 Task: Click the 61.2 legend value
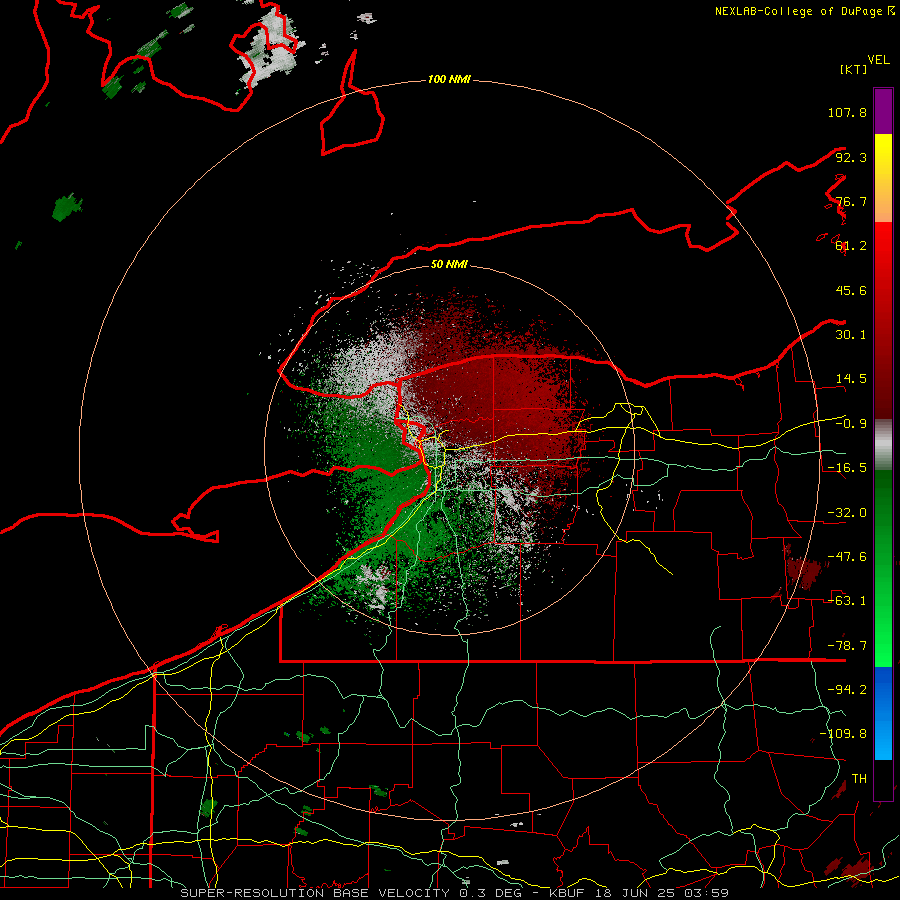click(x=851, y=246)
